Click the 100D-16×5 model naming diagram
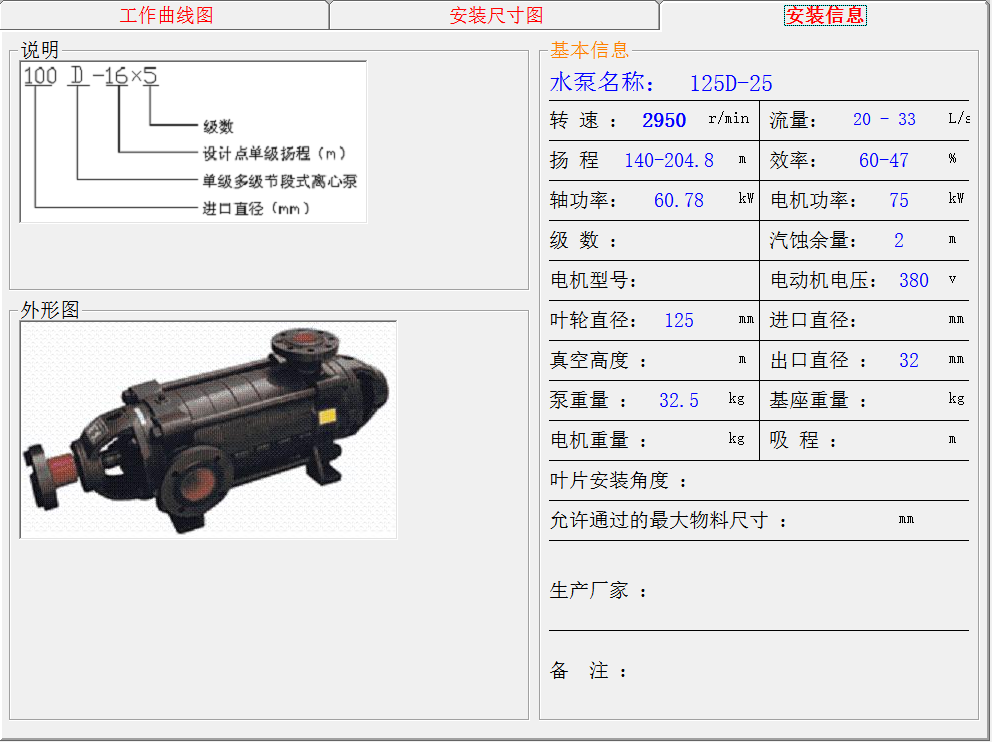Image resolution: width=992 pixels, height=742 pixels. coord(193,142)
